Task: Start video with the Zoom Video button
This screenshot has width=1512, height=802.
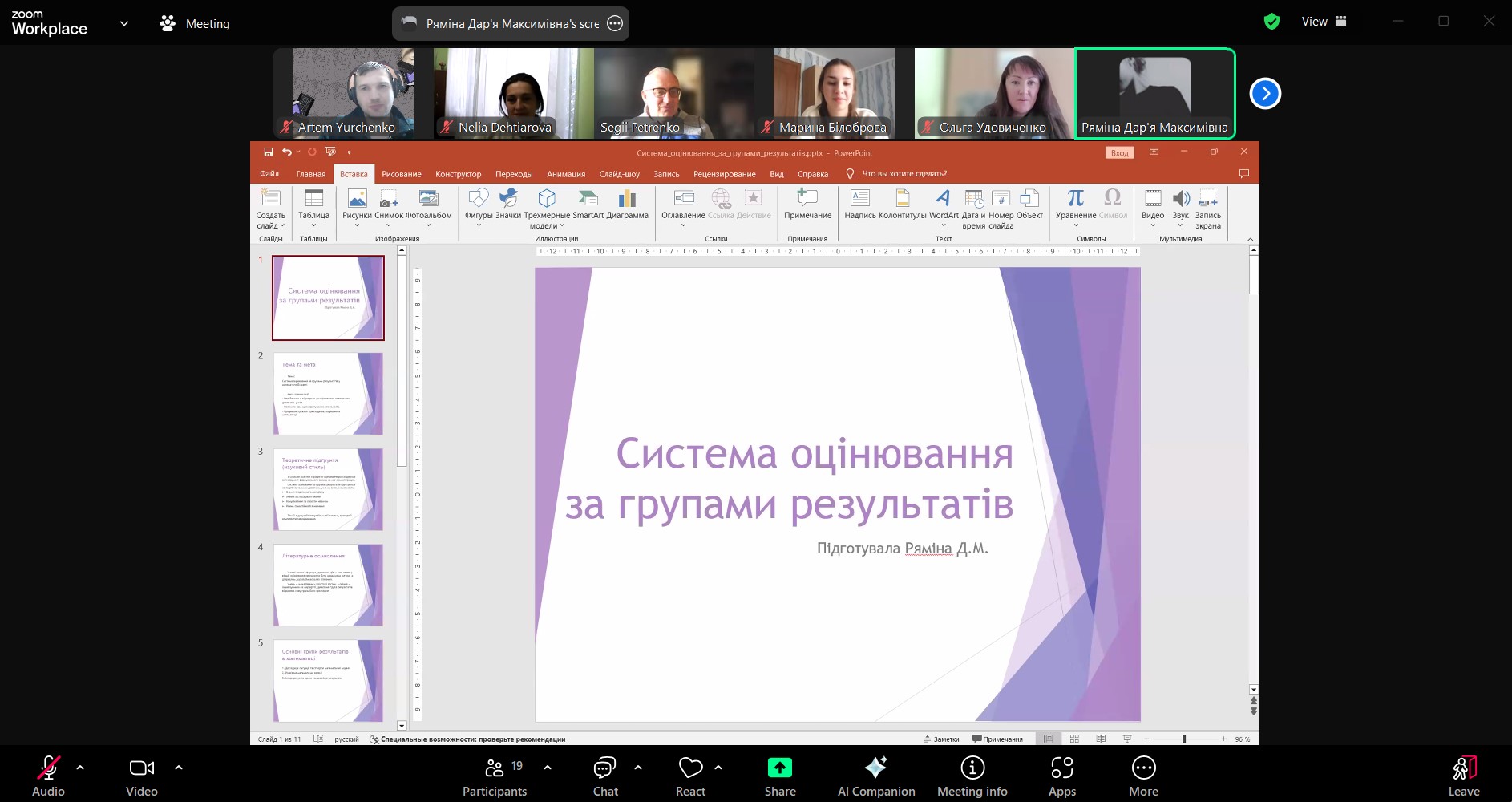Action: [x=142, y=776]
